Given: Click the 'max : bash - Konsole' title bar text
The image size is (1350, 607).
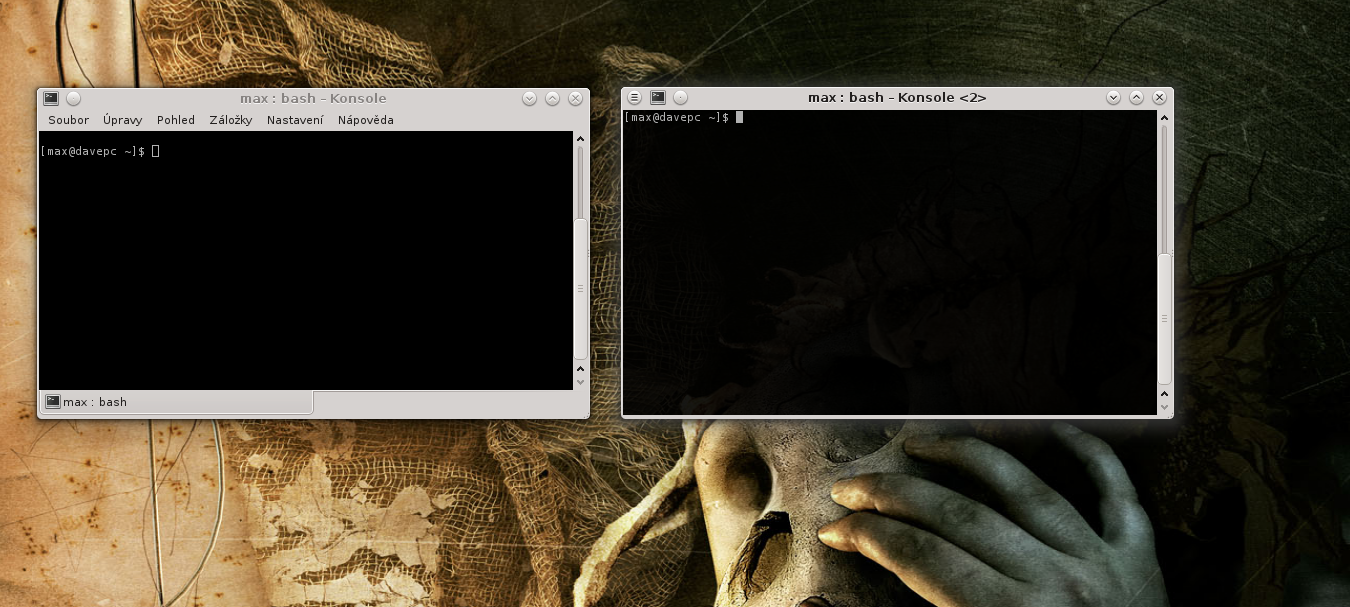Looking at the screenshot, I should [x=313, y=98].
